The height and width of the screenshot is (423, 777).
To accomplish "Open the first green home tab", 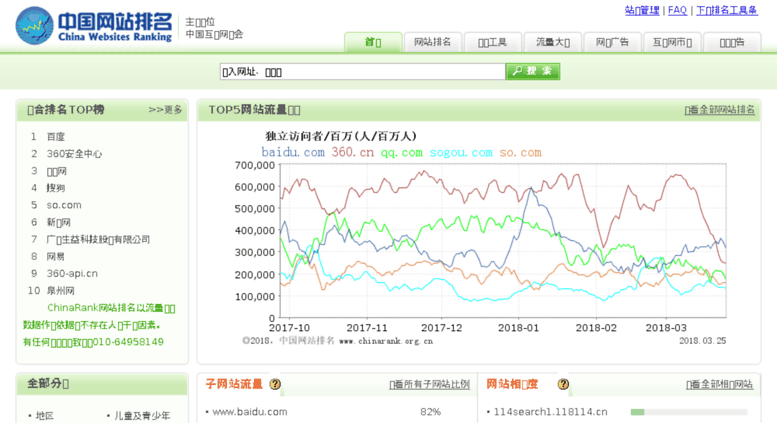I will pyautogui.click(x=373, y=42).
